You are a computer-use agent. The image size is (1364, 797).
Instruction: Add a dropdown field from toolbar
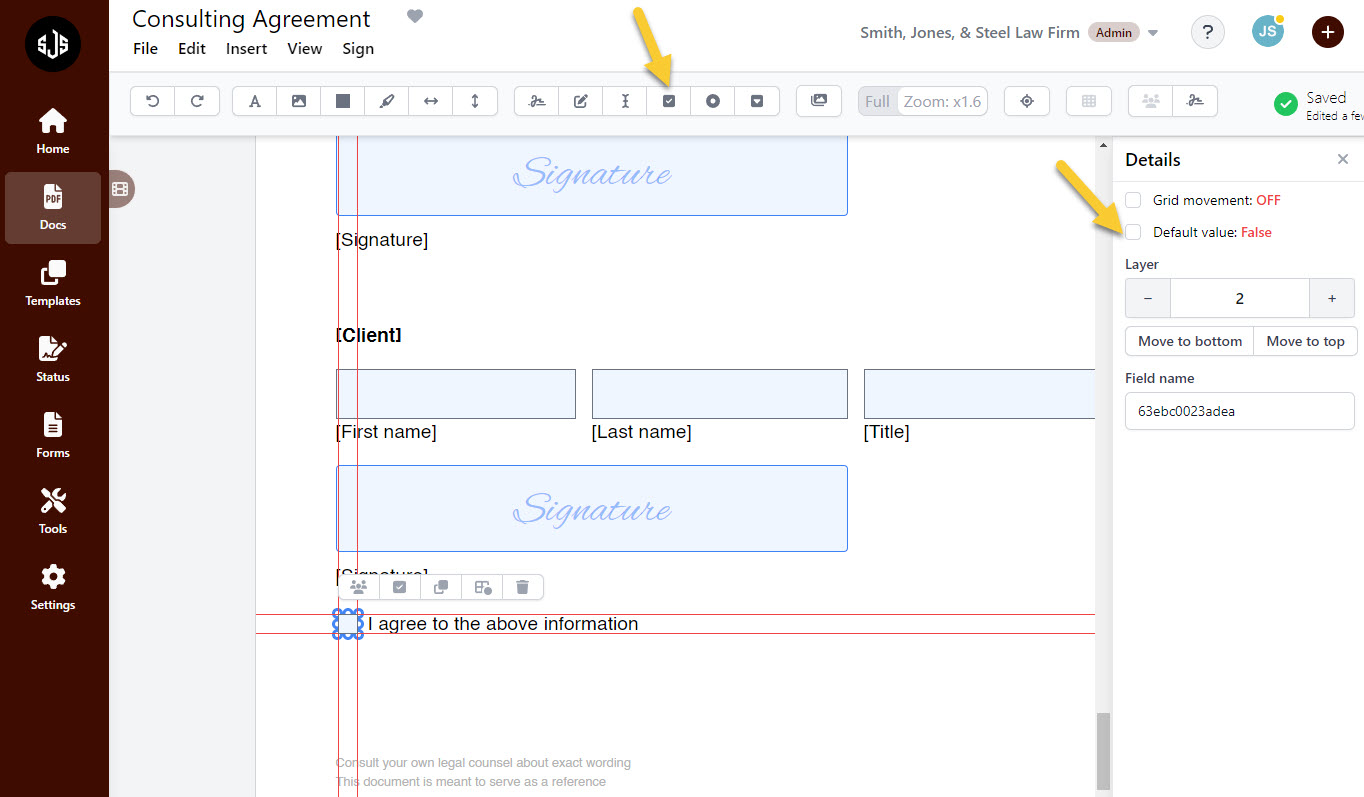pyautogui.click(x=757, y=101)
